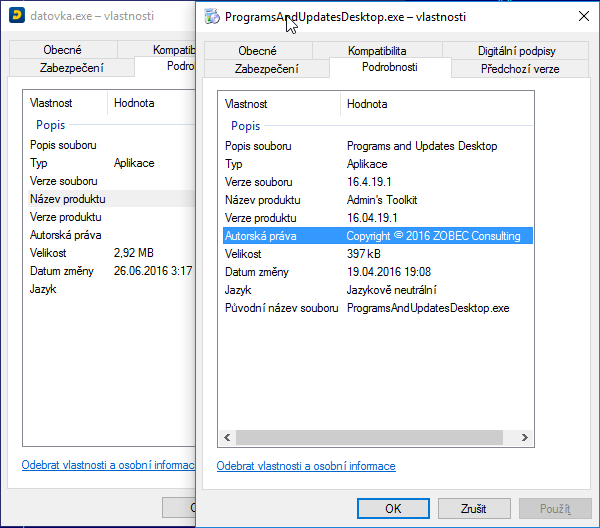600x528 pixels.
Task: Select the Typ row in ProgramsAndUpdatesDesktop window
Action: coord(378,164)
